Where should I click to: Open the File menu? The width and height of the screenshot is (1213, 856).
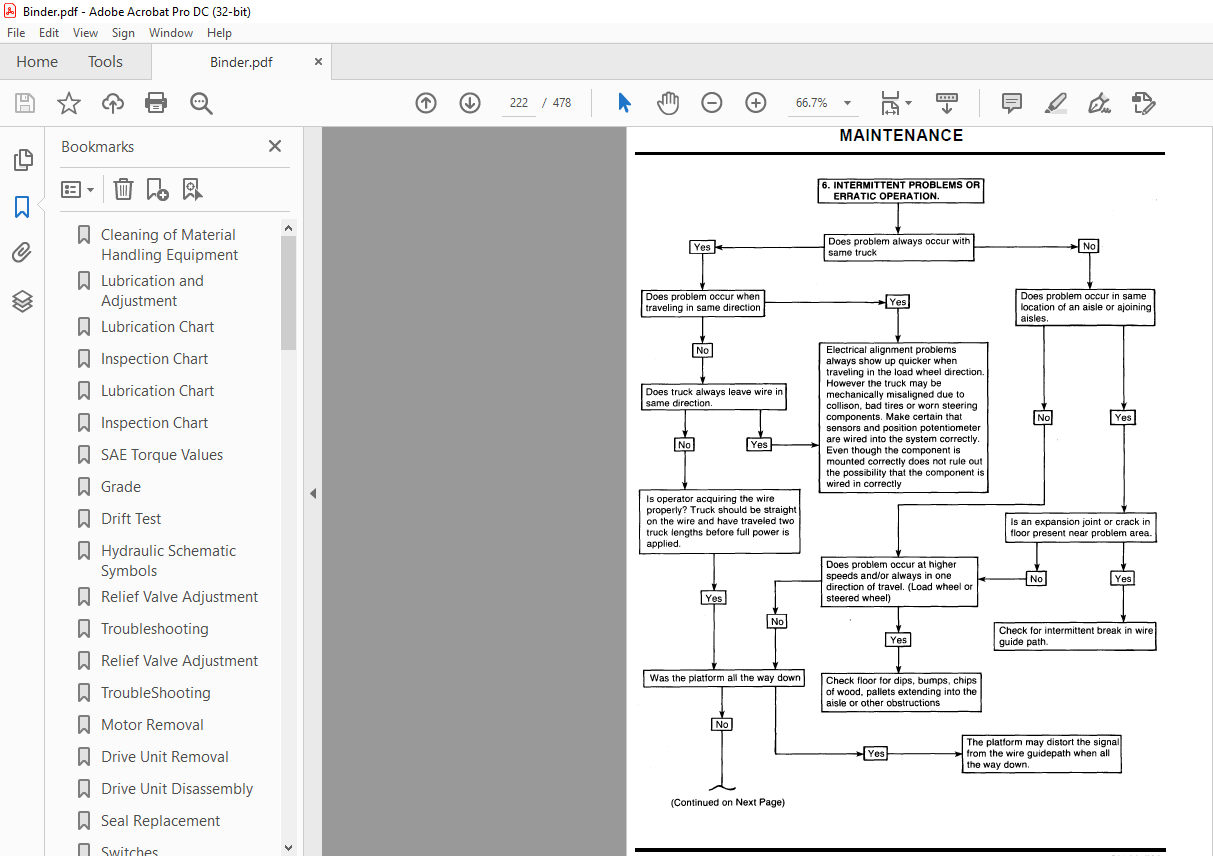click(x=16, y=33)
